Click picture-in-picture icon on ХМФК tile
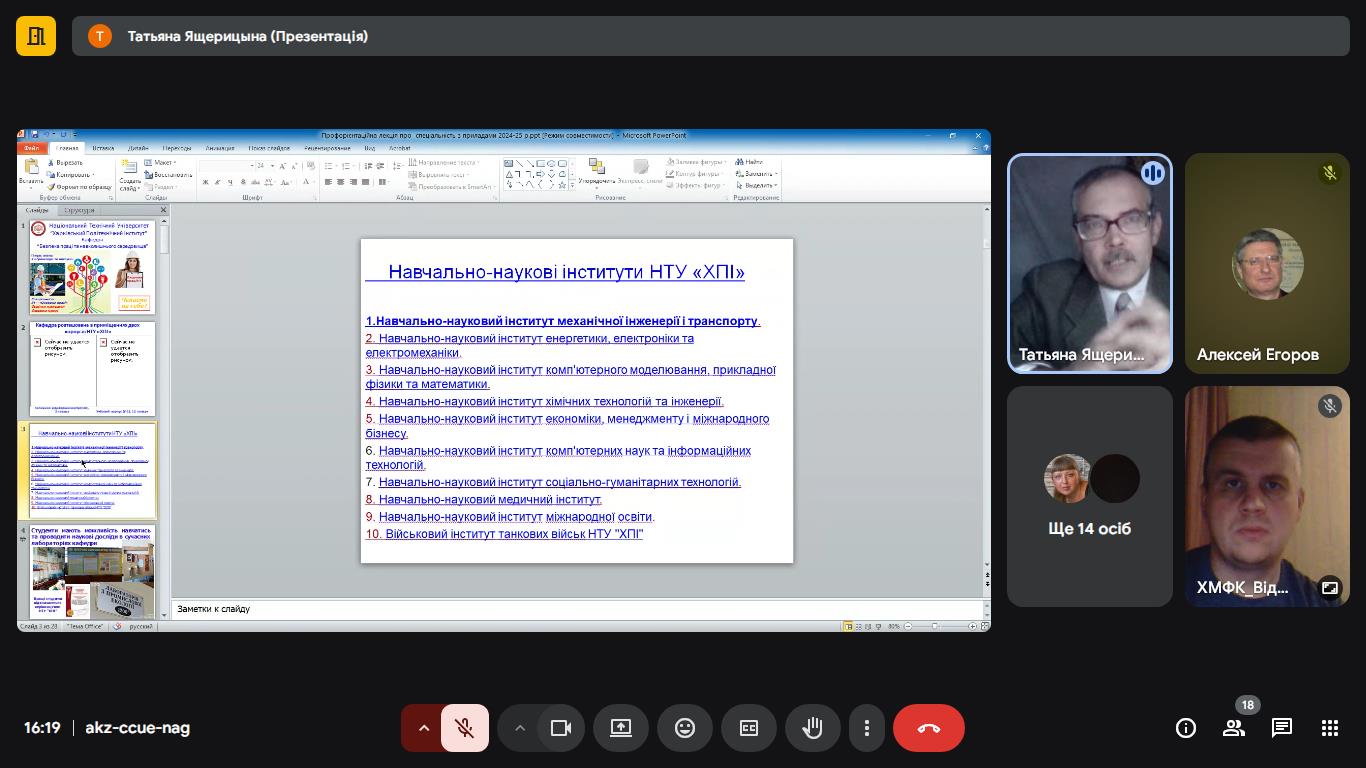Viewport: 1366px width, 768px height. 1329,587
